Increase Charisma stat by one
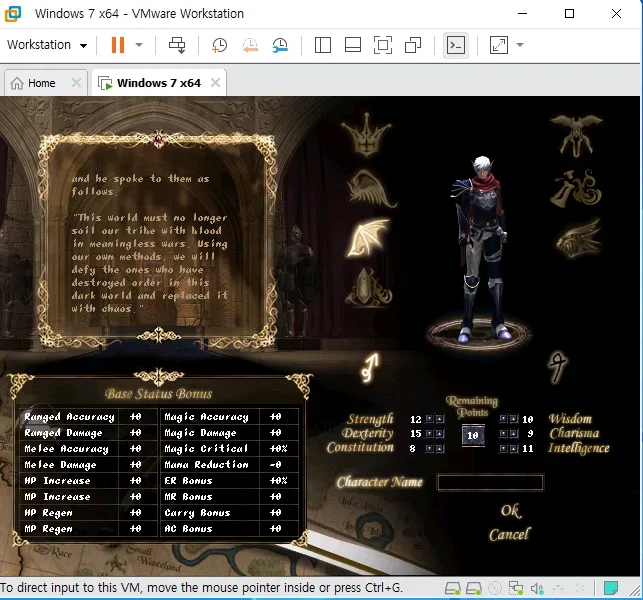This screenshot has width=643, height=600. (513, 433)
